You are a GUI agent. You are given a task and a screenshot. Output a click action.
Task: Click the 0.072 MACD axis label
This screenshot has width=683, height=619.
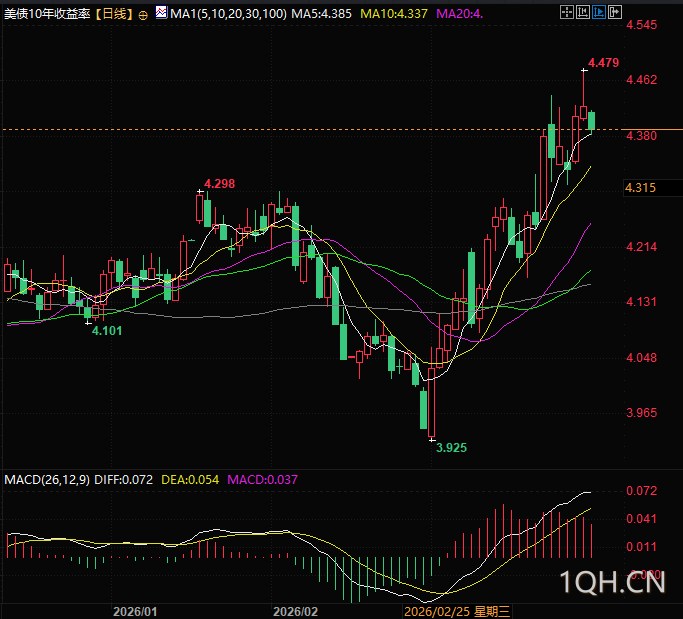point(641,491)
